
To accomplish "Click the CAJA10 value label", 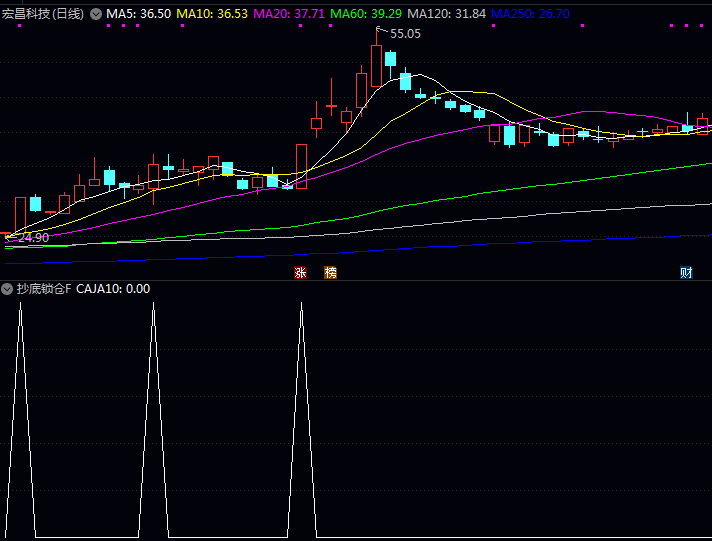I will [113, 289].
